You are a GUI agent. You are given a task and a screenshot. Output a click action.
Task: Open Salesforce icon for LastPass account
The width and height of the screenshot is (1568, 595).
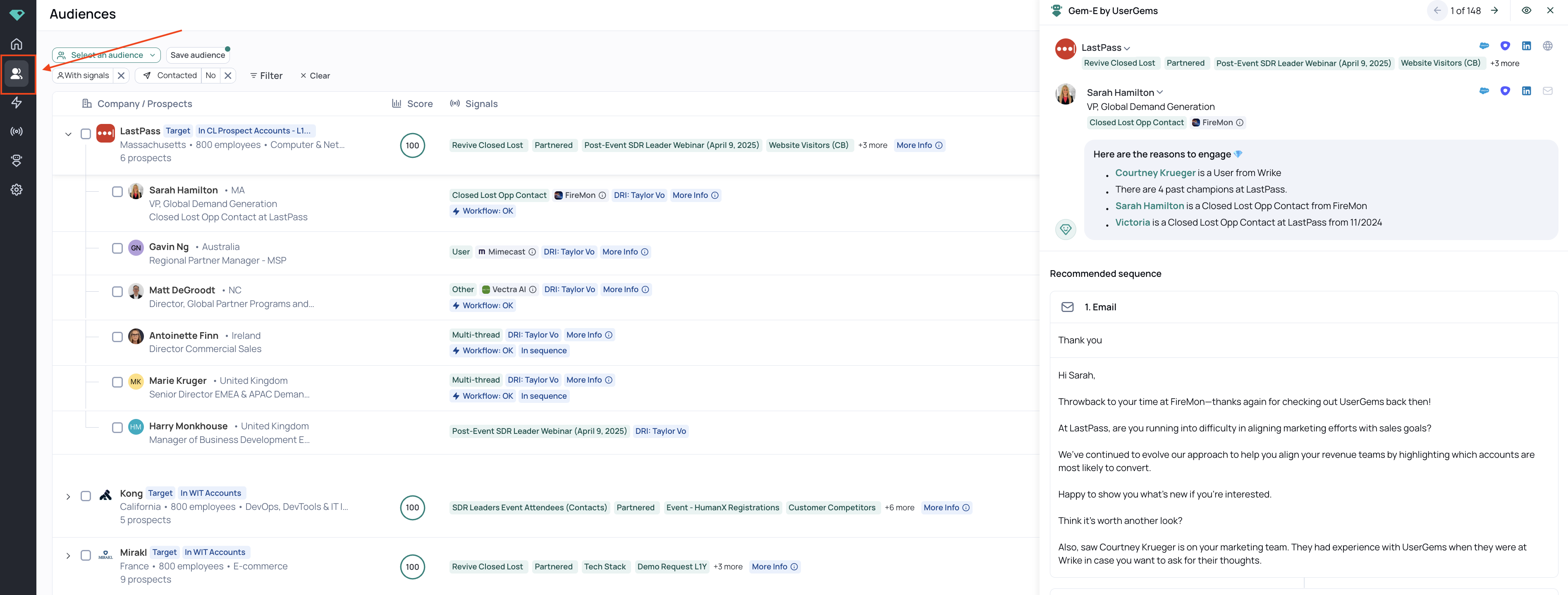[1484, 45]
